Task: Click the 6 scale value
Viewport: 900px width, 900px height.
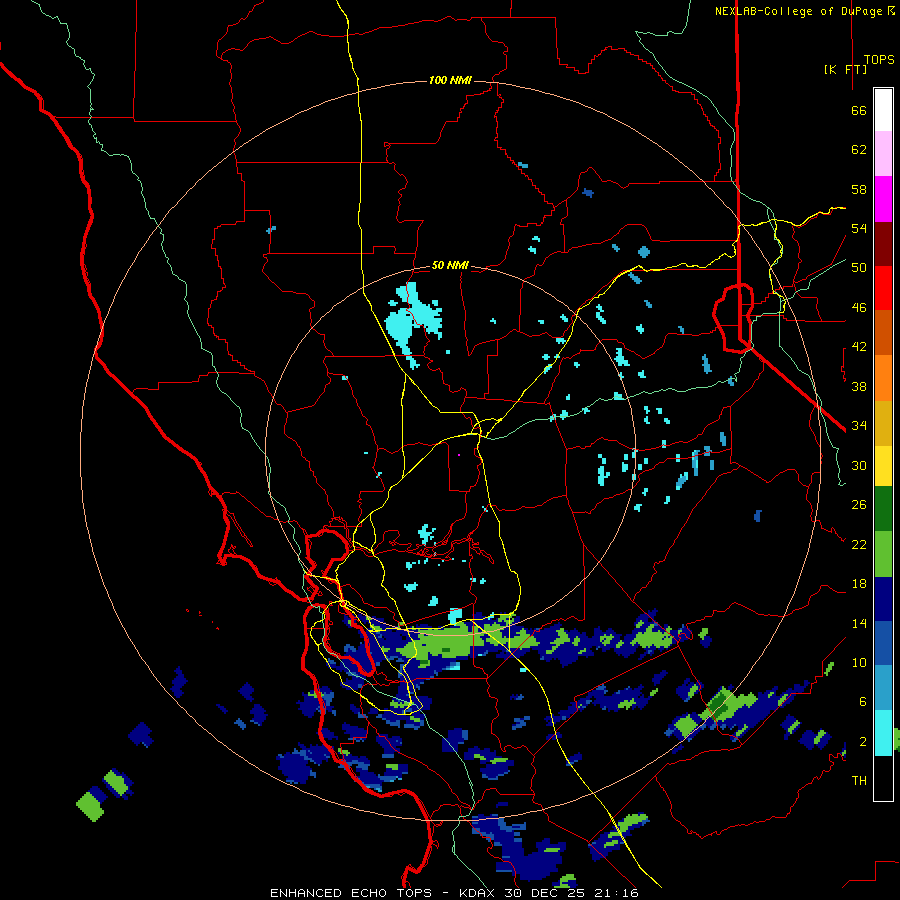Action: click(x=862, y=701)
